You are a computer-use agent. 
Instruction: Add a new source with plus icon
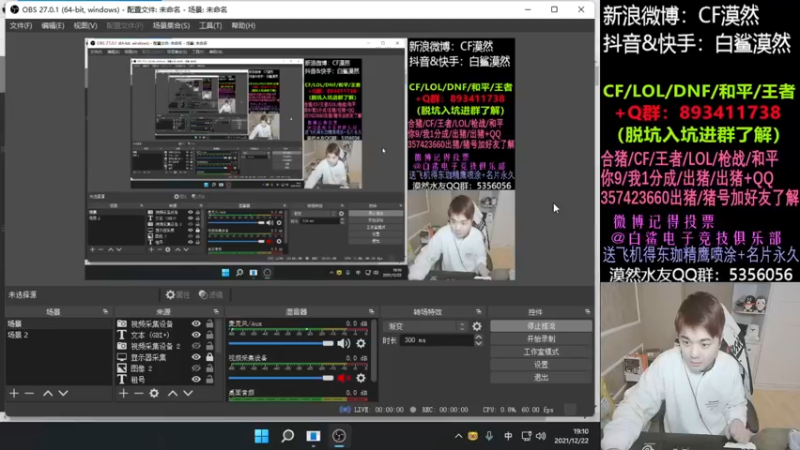point(123,393)
